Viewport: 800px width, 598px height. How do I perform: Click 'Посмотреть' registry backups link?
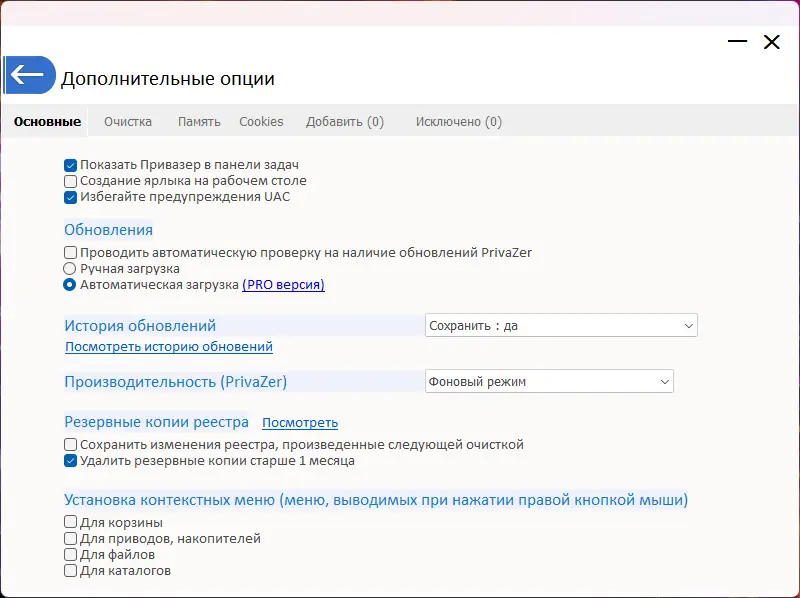(x=300, y=423)
